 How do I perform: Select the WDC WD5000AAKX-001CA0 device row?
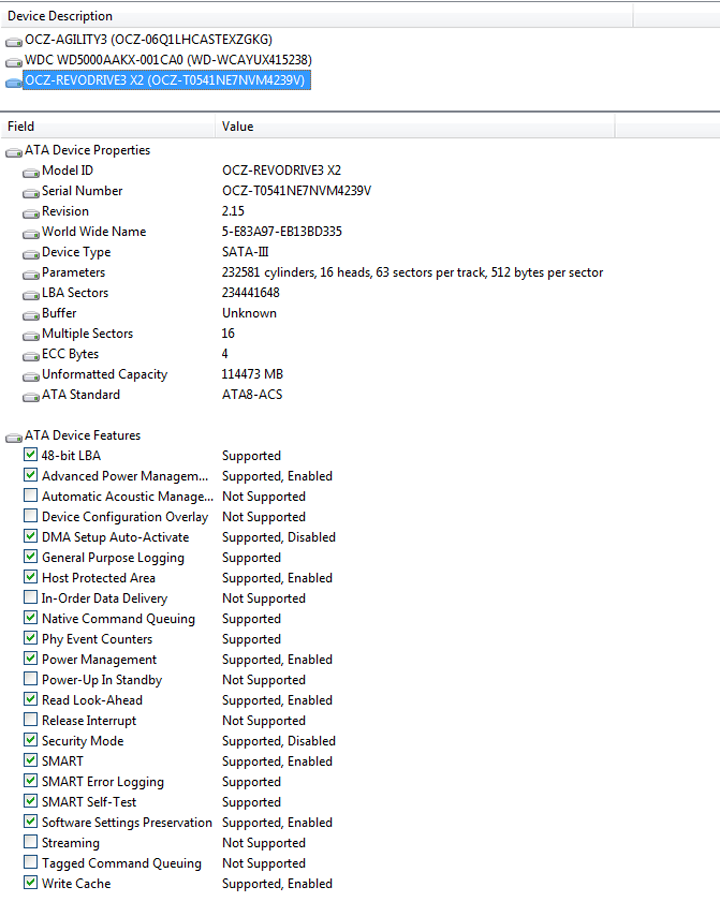[168, 60]
